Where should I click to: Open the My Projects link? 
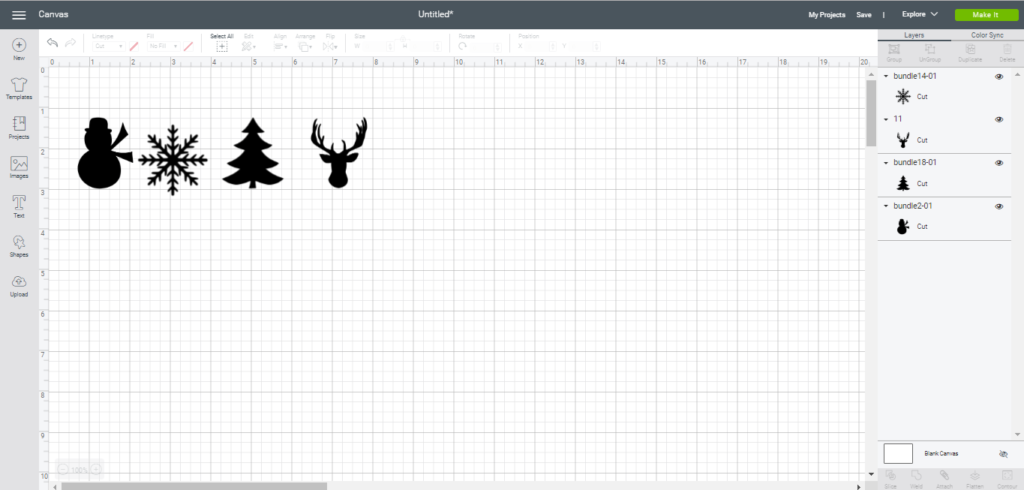pyautogui.click(x=826, y=15)
